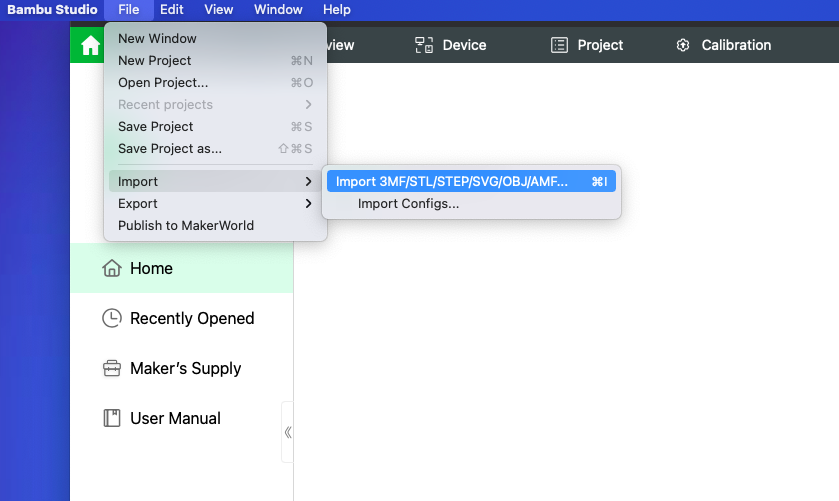Expand the Import submenu arrow

[x=308, y=181]
